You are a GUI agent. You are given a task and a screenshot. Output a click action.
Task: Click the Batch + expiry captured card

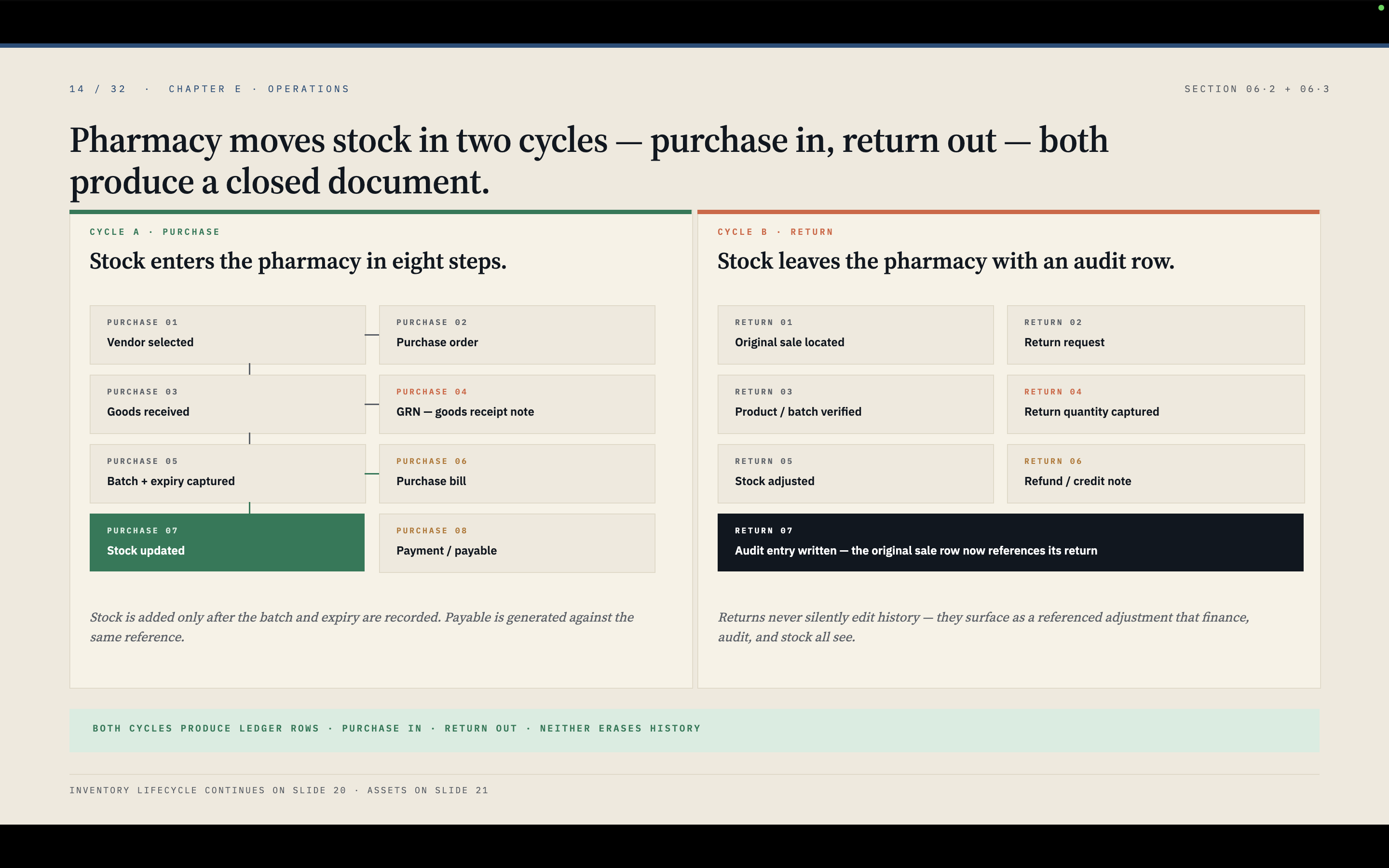point(227,474)
